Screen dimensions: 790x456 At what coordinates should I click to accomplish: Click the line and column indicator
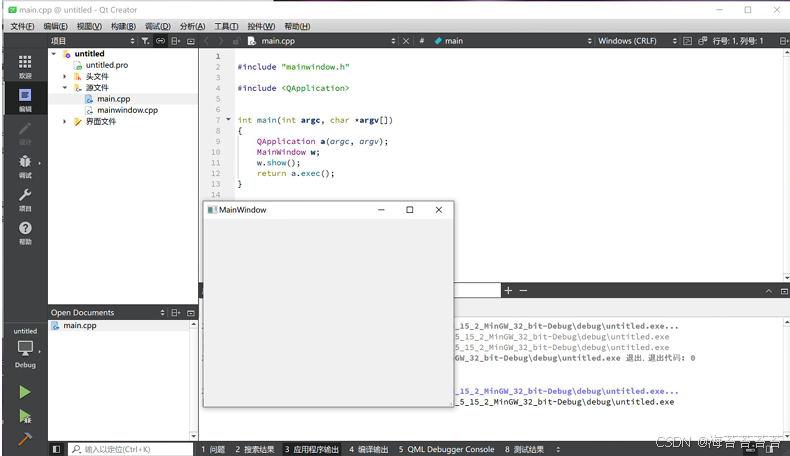pos(738,41)
